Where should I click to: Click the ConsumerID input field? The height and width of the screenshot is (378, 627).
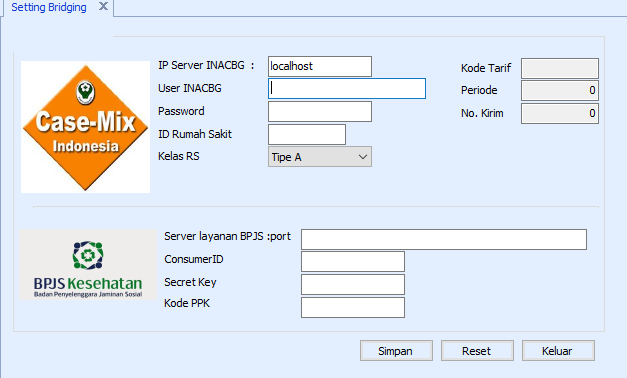pos(353,262)
